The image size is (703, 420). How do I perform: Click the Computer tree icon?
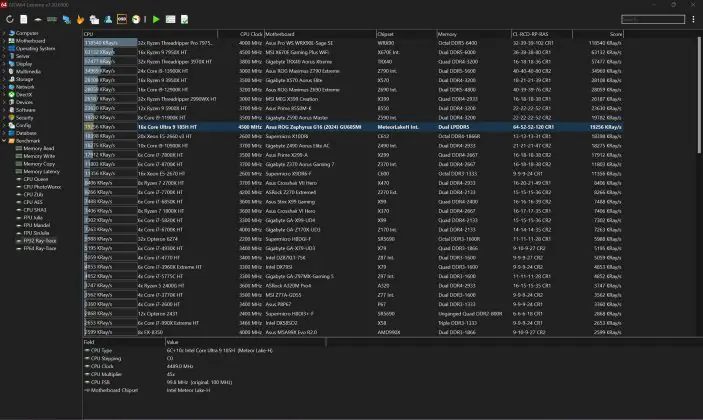tap(12, 33)
